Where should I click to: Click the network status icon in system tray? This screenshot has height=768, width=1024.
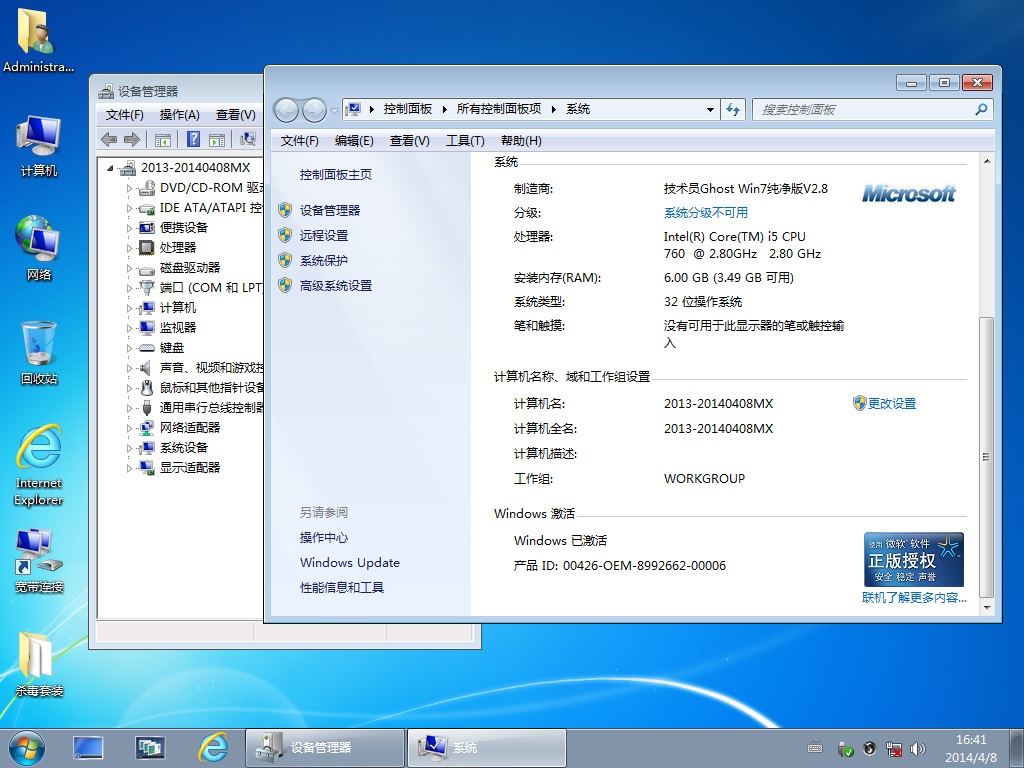(895, 748)
